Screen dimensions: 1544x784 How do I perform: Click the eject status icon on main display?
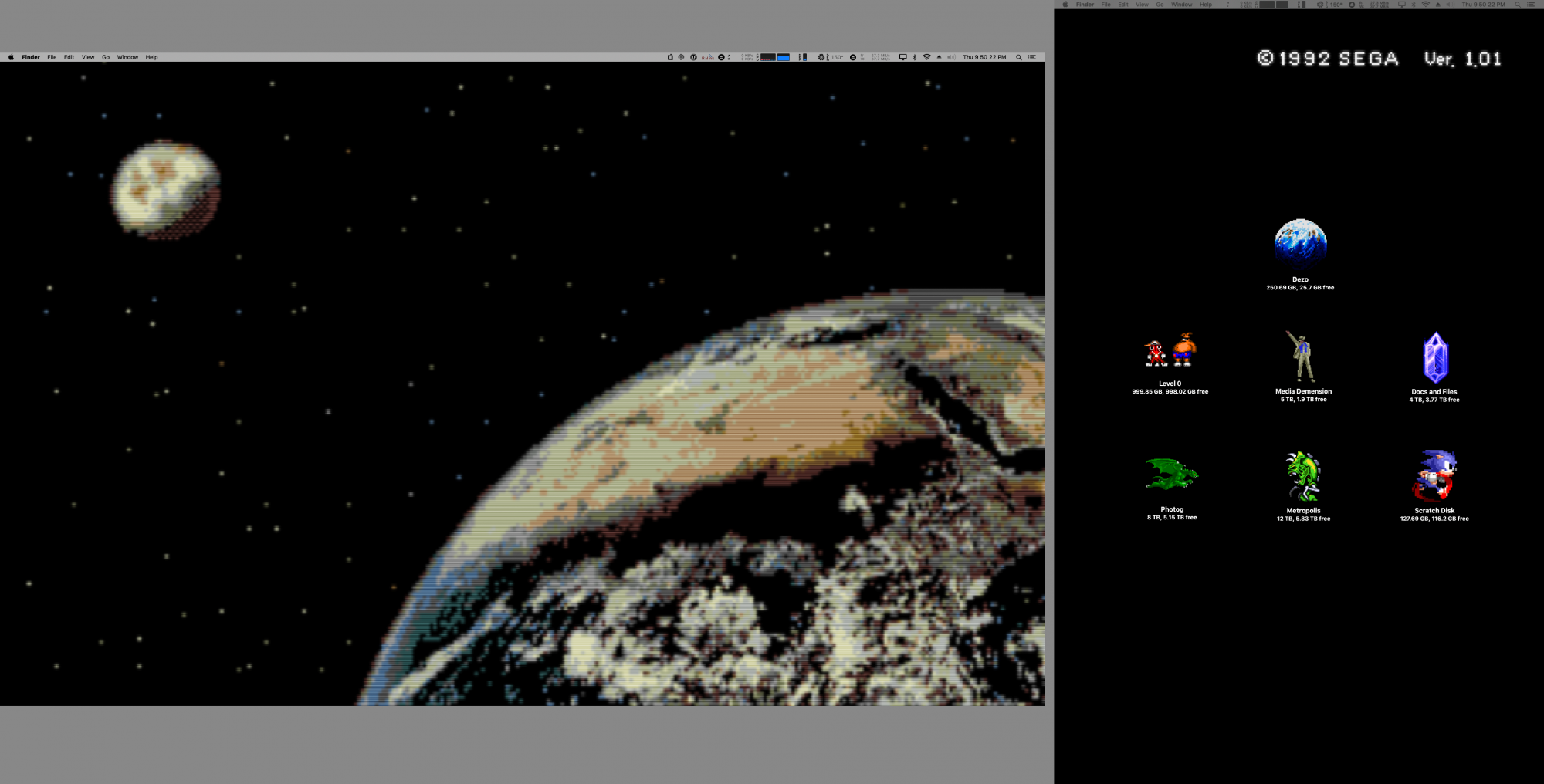tap(939, 57)
